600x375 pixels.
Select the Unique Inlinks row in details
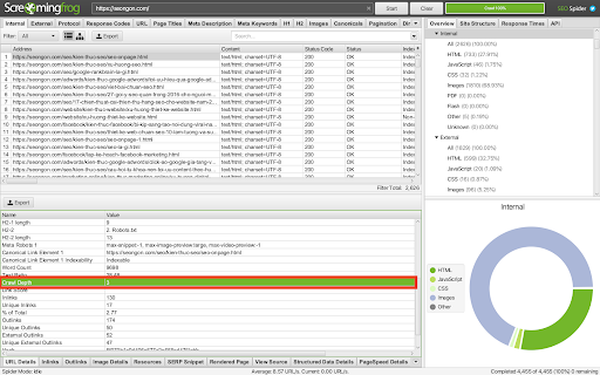coord(209,305)
